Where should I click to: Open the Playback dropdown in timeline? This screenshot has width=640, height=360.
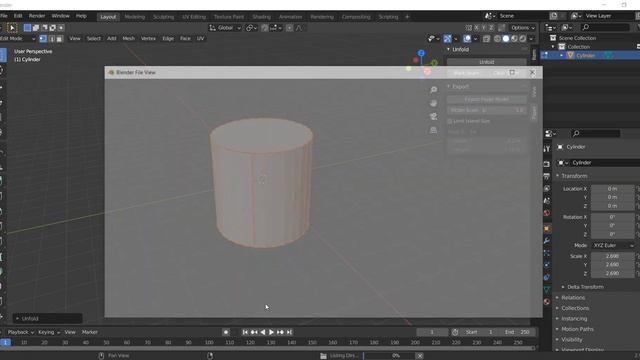coord(20,332)
